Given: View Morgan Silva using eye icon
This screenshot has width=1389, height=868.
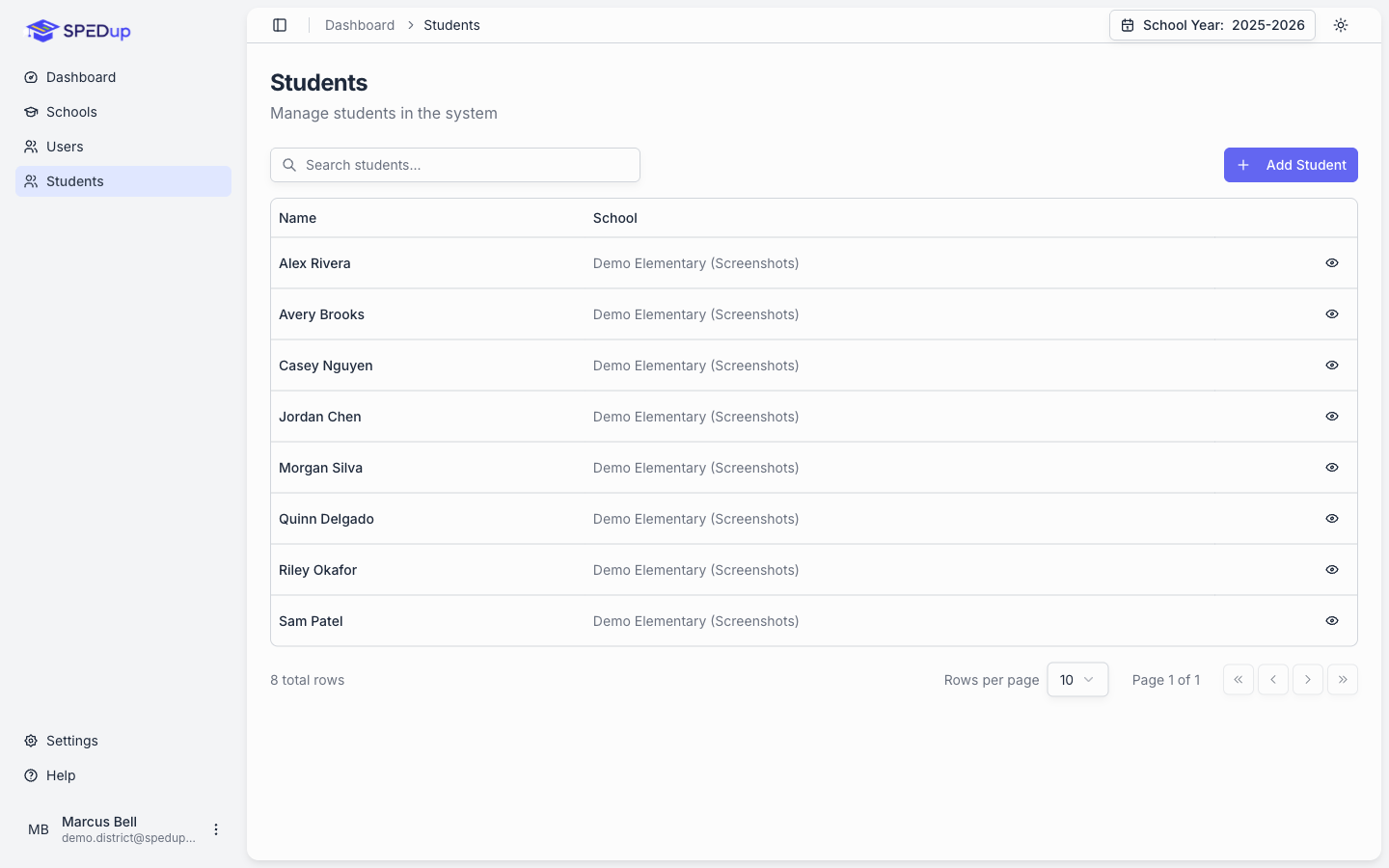Looking at the screenshot, I should [1332, 468].
